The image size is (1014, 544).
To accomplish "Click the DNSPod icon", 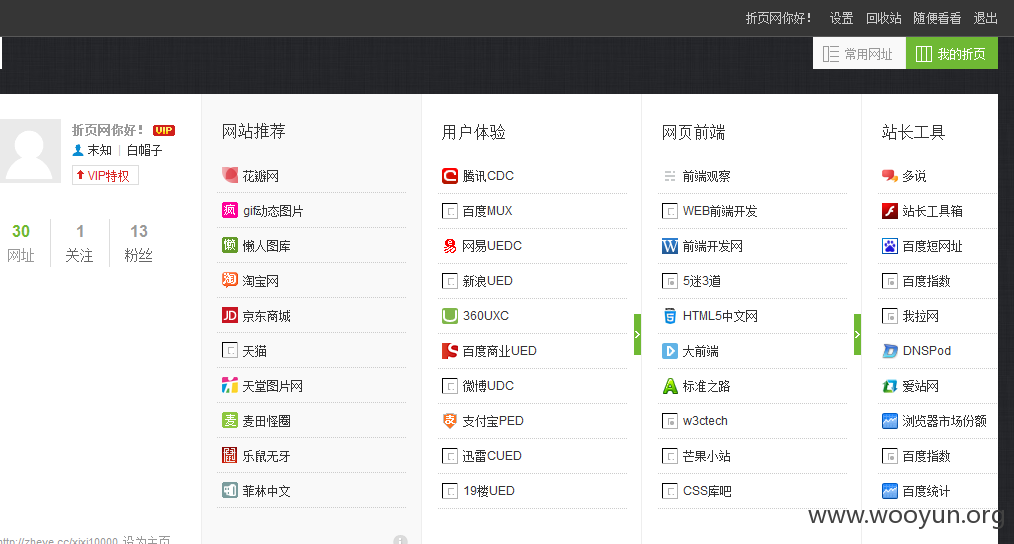I will coord(890,351).
